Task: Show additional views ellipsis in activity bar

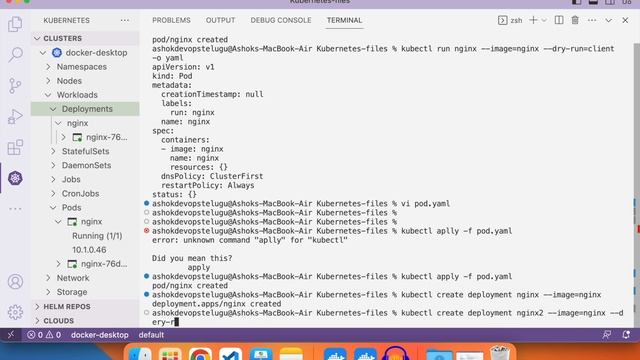Action: click(15, 209)
